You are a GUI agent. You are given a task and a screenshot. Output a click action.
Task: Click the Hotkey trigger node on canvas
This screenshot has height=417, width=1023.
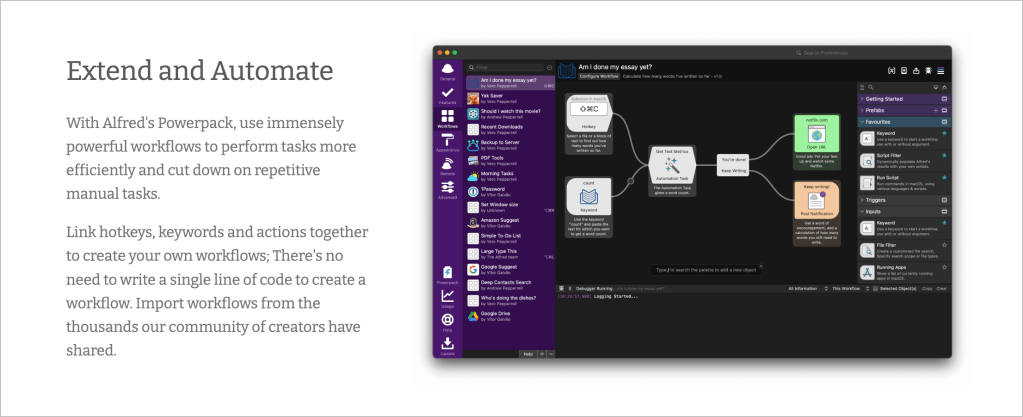pos(587,121)
